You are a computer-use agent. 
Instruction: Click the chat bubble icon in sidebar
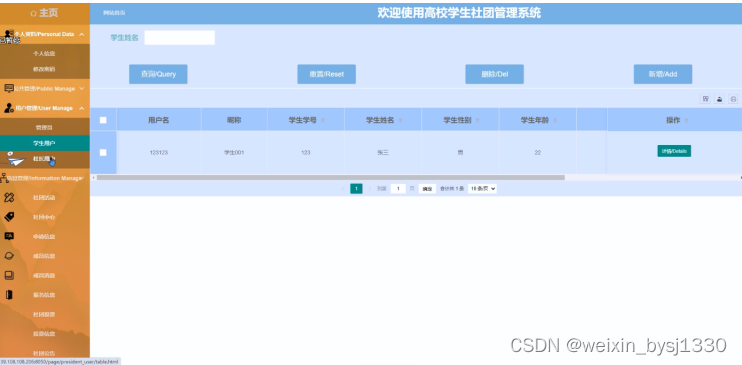click(9, 236)
